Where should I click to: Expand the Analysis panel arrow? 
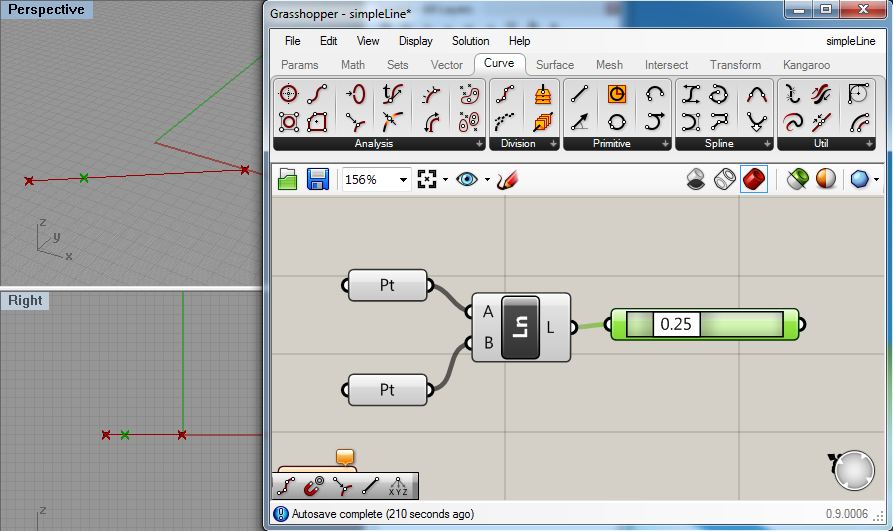click(480, 144)
